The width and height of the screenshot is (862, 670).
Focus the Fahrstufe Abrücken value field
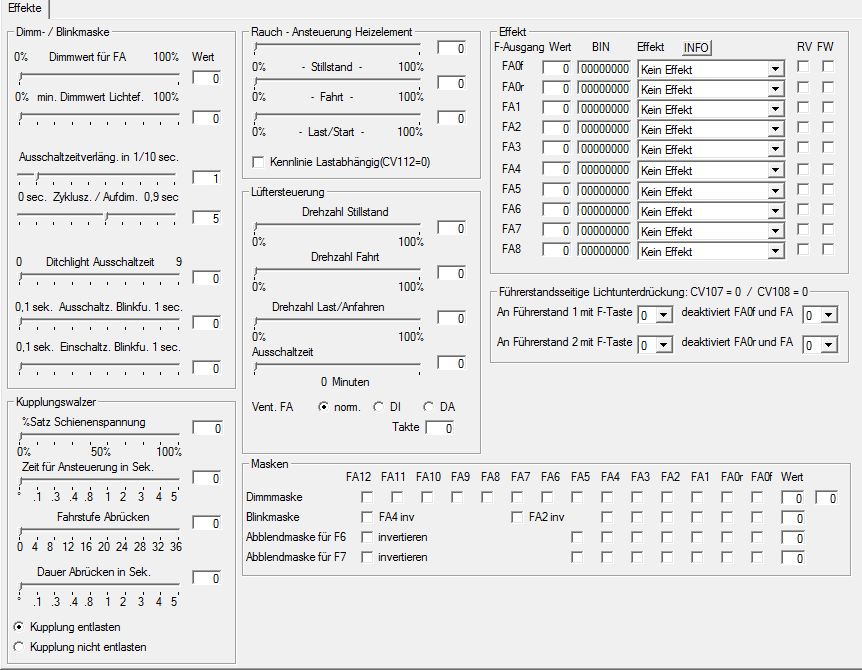click(206, 523)
